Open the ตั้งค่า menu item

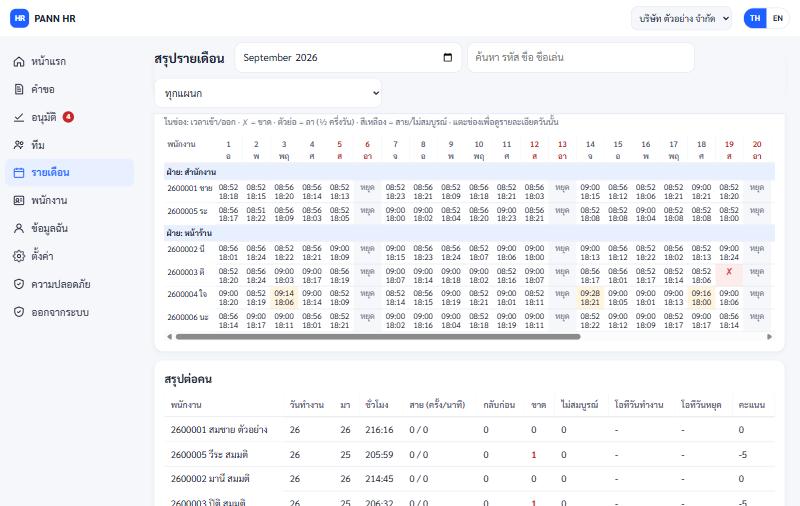(70, 256)
